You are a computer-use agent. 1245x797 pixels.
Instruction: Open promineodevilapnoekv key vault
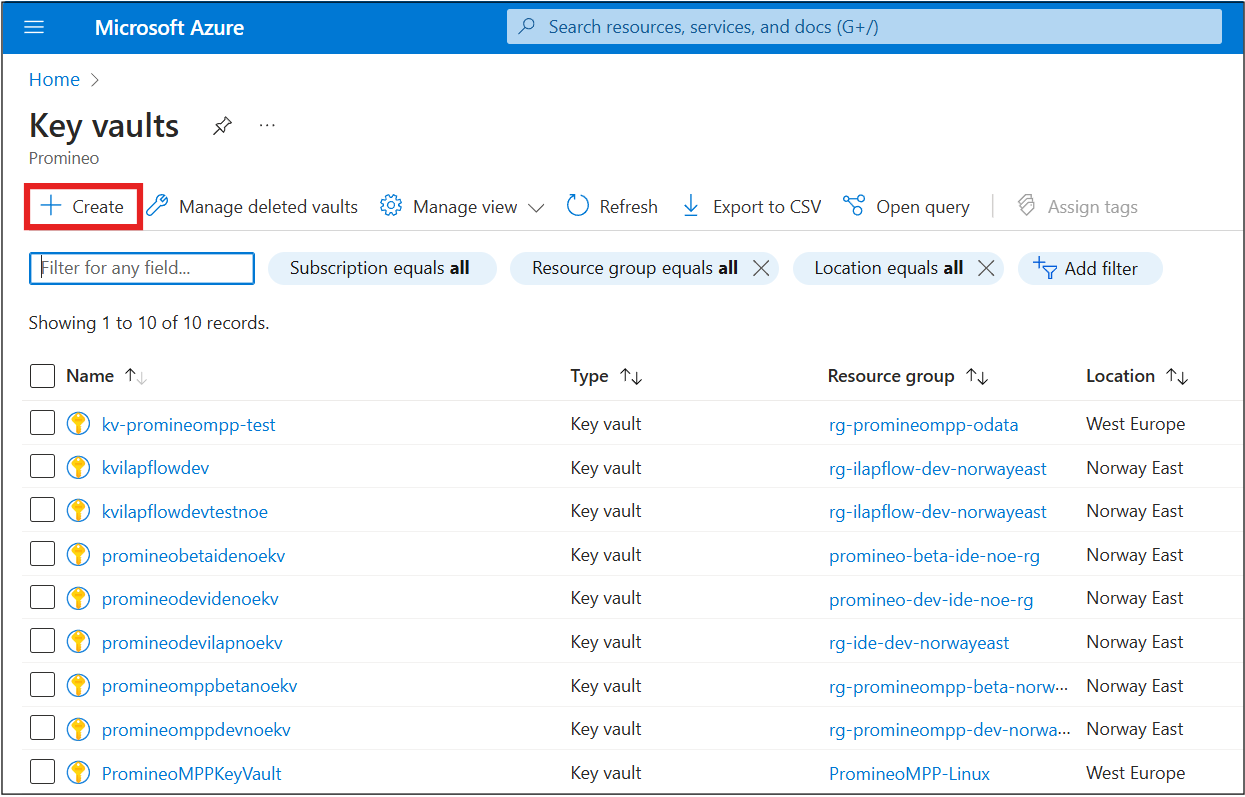192,642
